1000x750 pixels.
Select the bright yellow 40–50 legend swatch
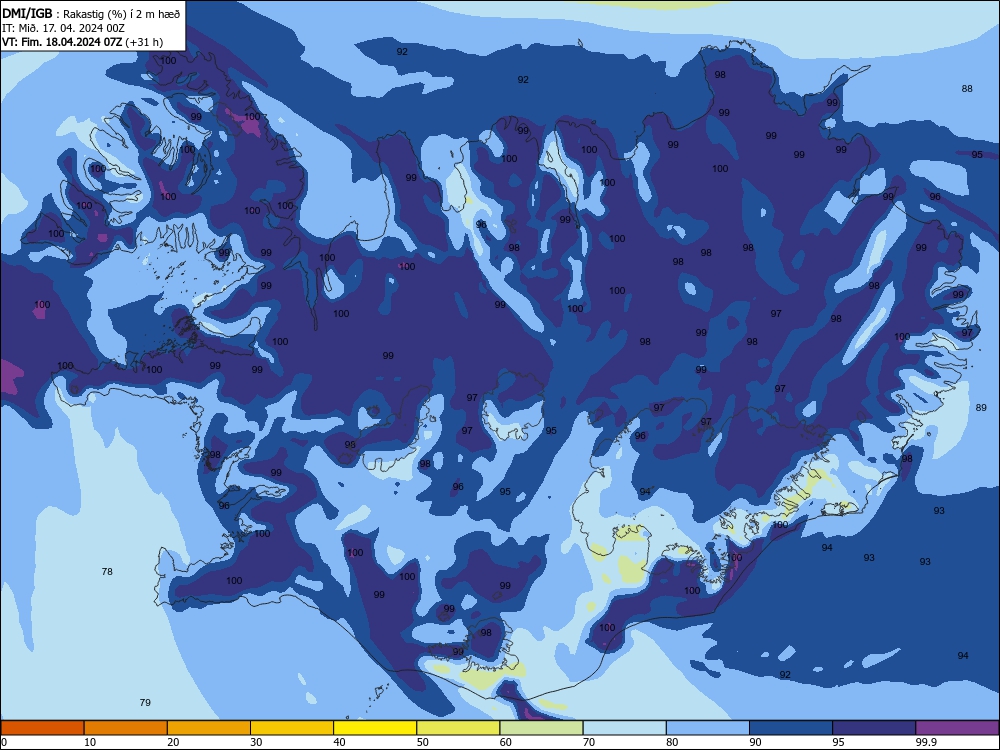(375, 728)
